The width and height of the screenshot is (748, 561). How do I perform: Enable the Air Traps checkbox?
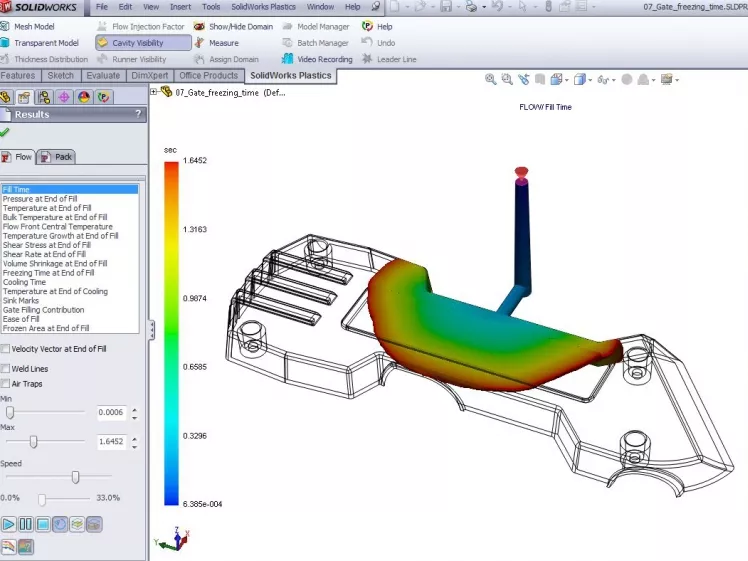(5, 384)
